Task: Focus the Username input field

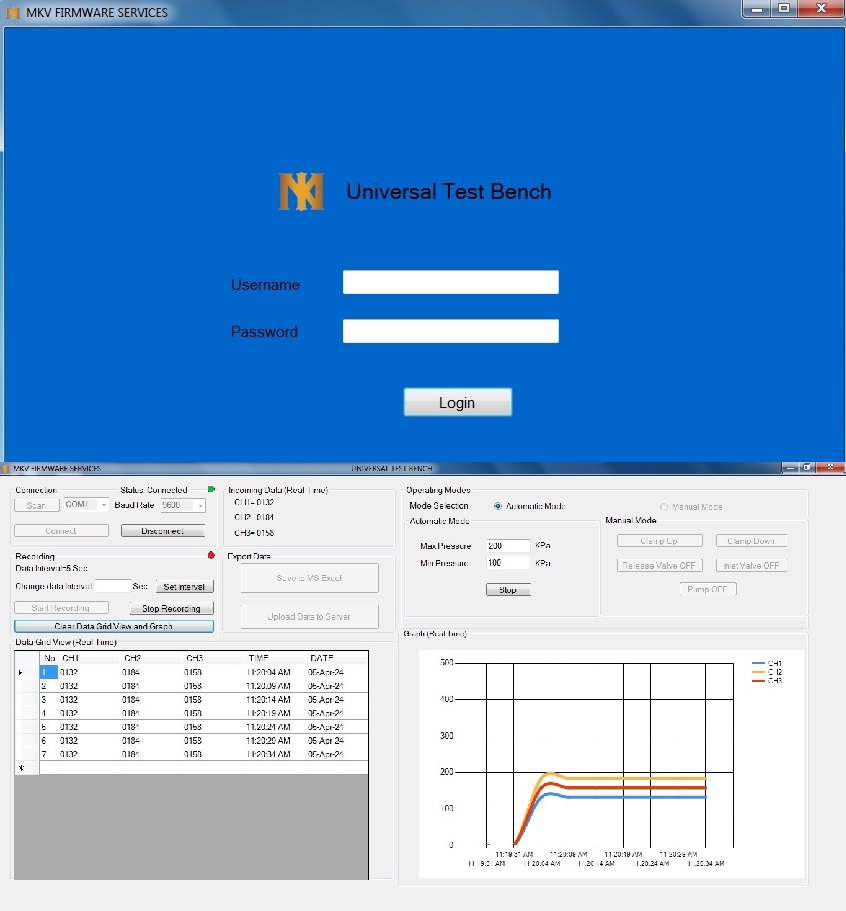Action: point(450,283)
